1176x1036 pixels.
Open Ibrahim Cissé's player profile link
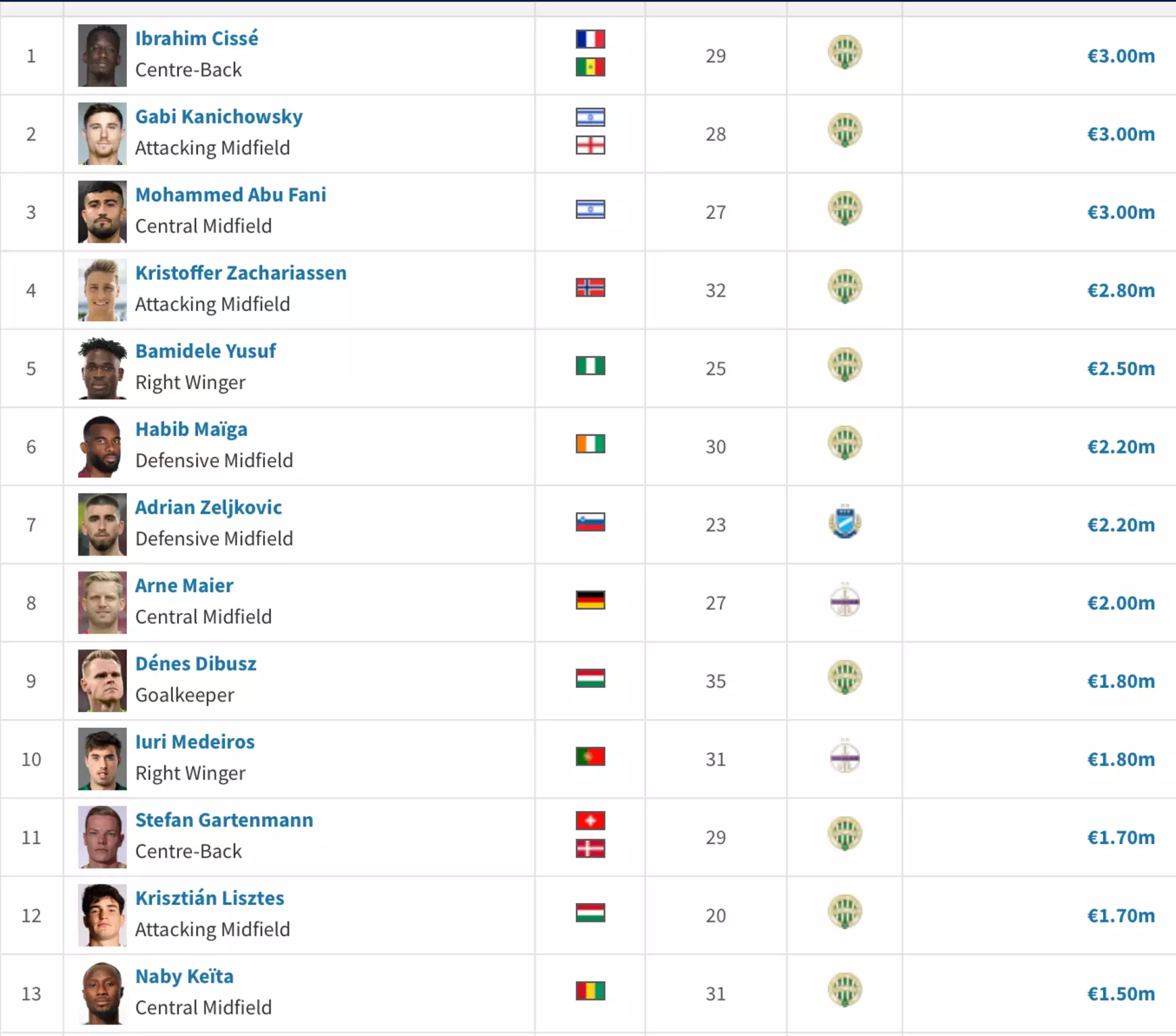(197, 39)
